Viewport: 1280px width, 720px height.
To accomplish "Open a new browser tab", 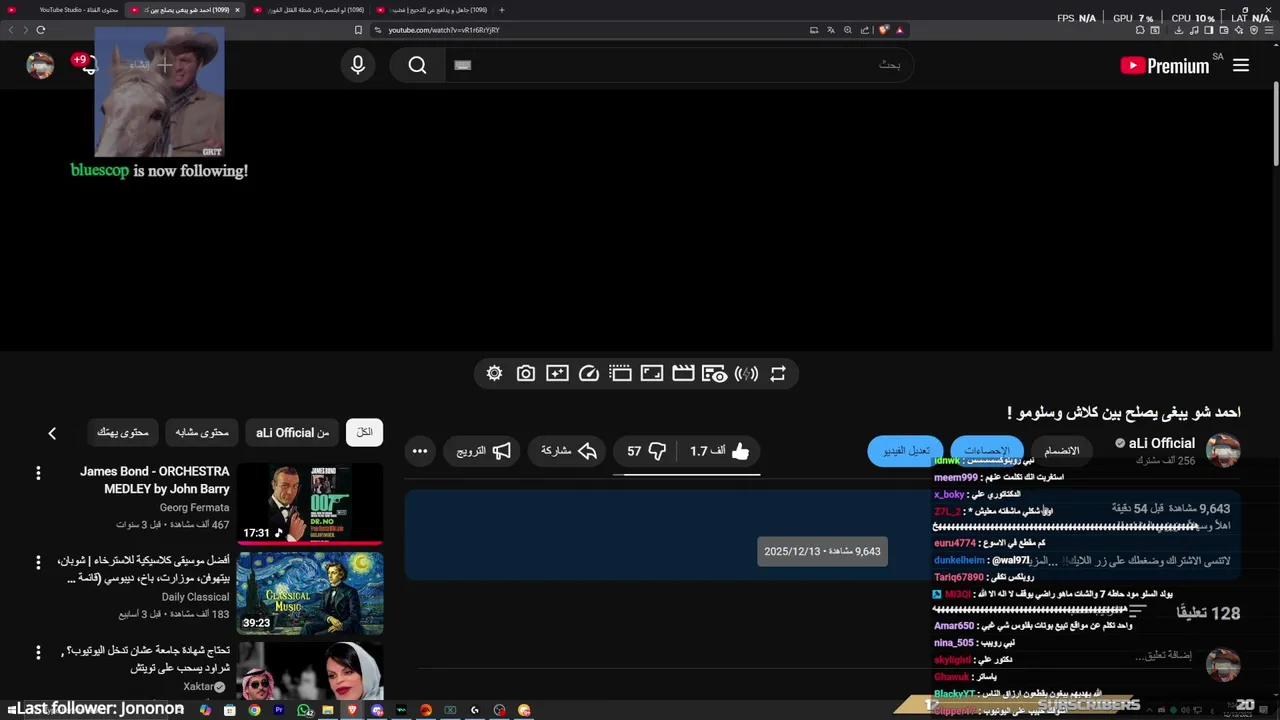I will (502, 10).
